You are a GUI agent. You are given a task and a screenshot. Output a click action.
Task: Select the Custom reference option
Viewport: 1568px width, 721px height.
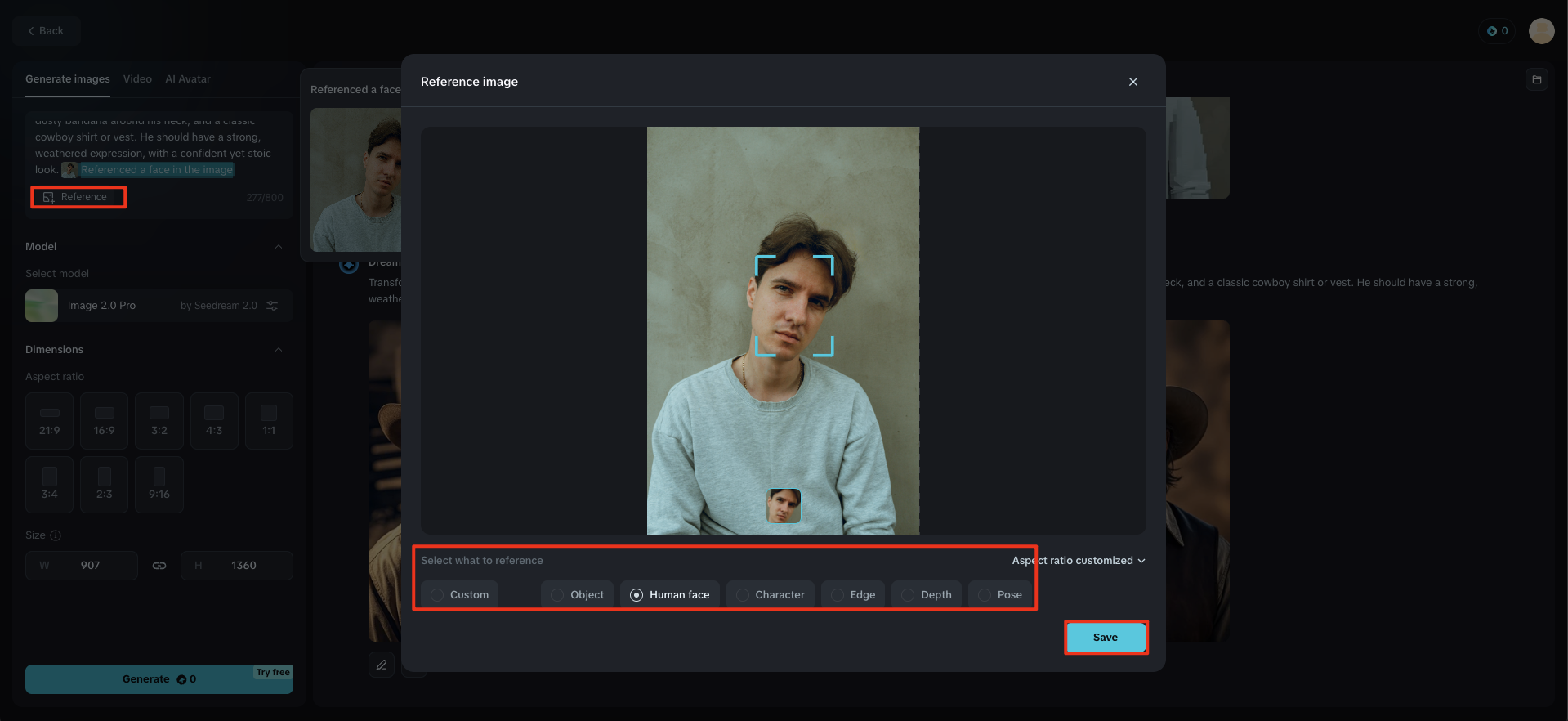point(460,595)
